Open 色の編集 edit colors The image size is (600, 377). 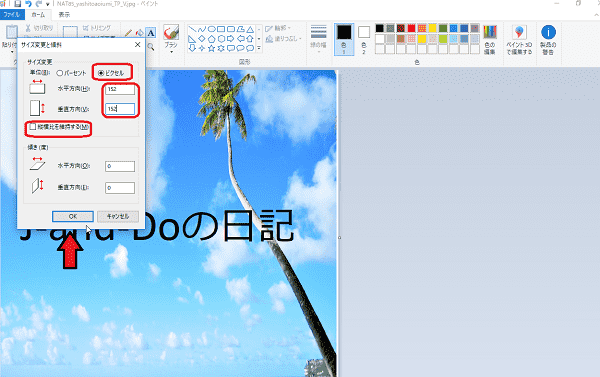(x=490, y=39)
